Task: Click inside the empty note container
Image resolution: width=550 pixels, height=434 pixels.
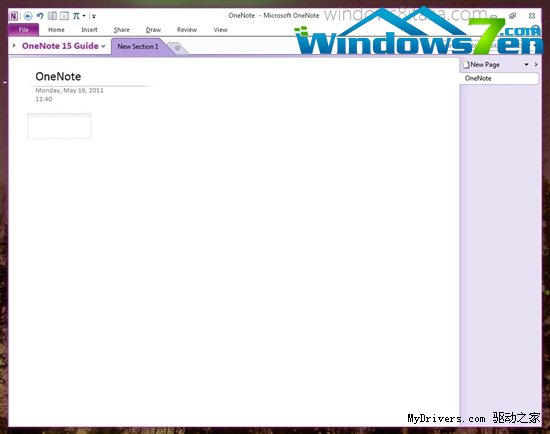Action: pos(60,126)
